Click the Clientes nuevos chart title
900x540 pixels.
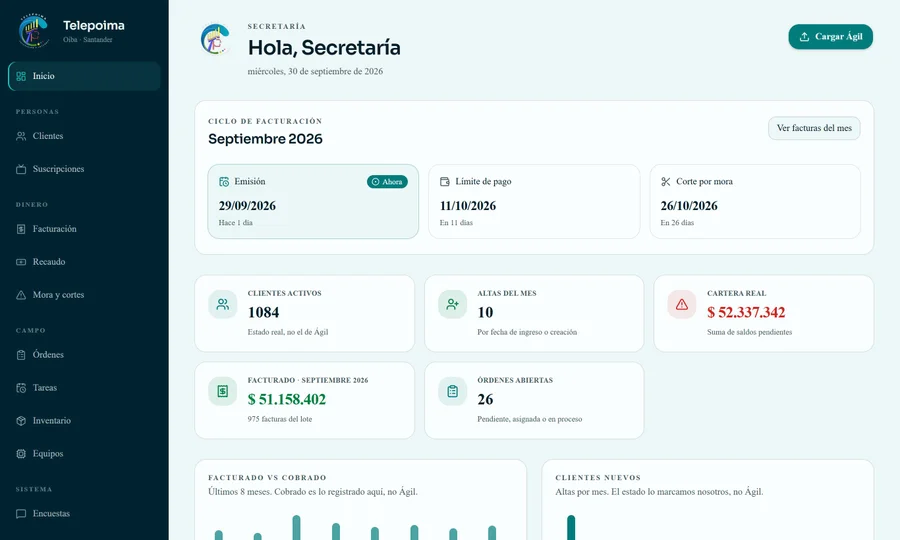[598, 477]
